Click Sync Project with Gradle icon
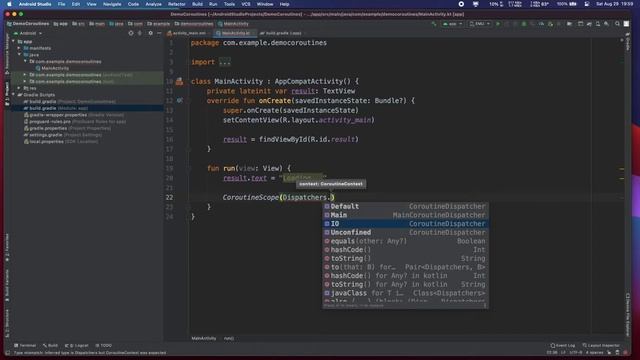Viewport: 640px width, 360px height. (589, 24)
